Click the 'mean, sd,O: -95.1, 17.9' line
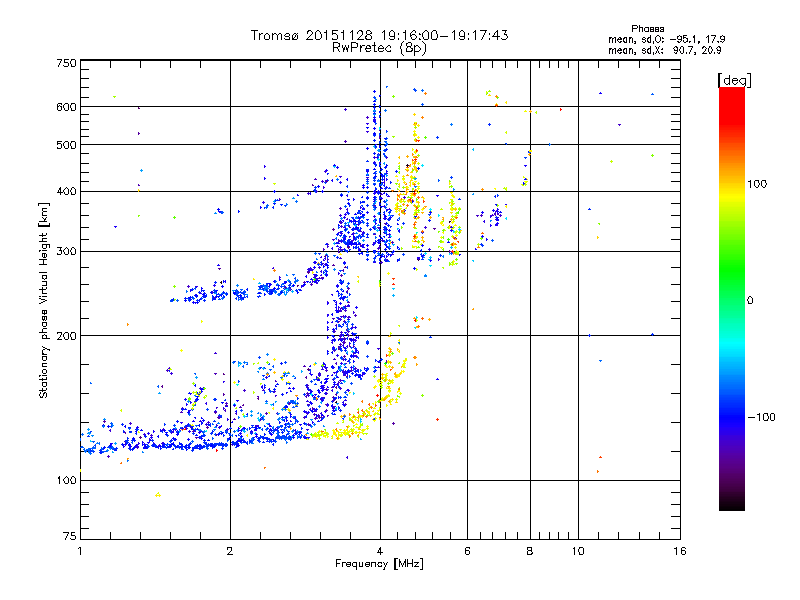 (x=666, y=39)
